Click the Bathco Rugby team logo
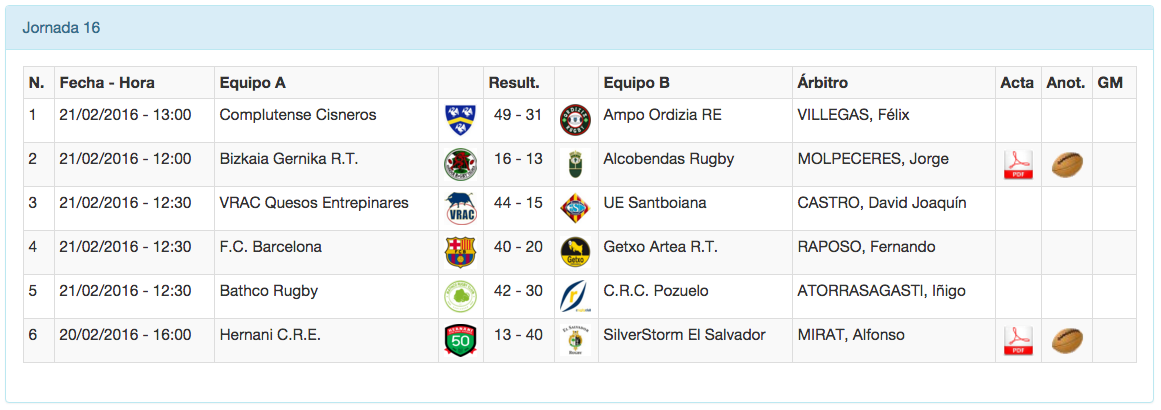Viewport: 1161px width, 410px height. tap(460, 296)
